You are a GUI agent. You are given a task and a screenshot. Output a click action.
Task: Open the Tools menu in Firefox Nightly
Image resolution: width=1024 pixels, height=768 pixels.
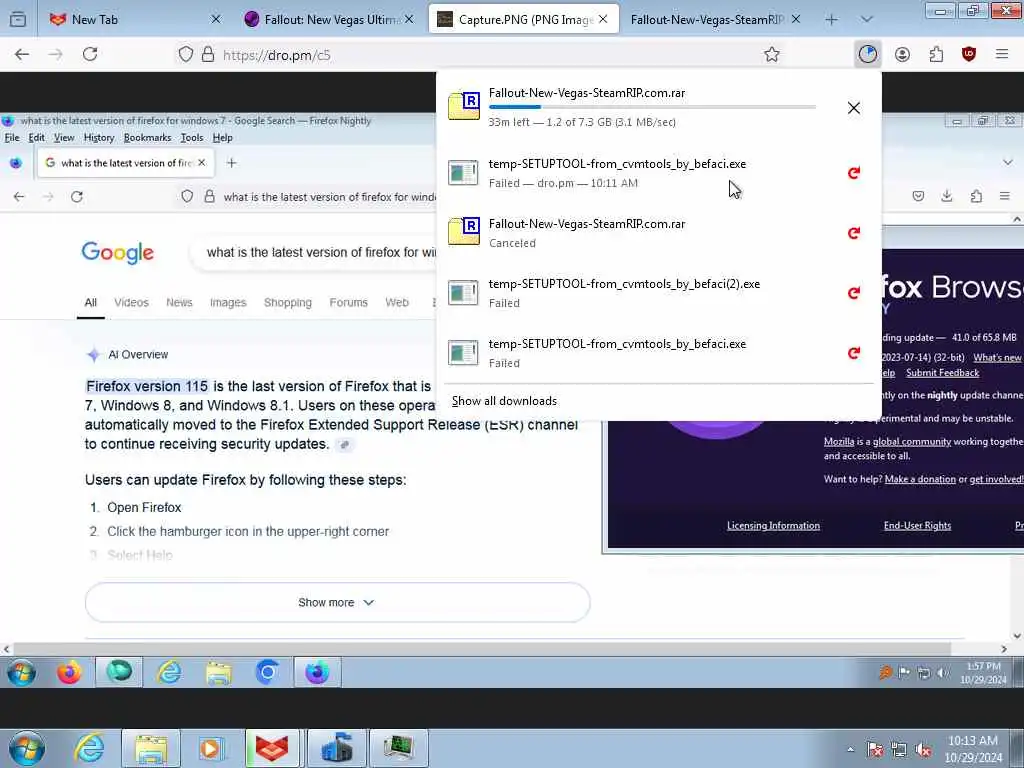click(x=192, y=138)
